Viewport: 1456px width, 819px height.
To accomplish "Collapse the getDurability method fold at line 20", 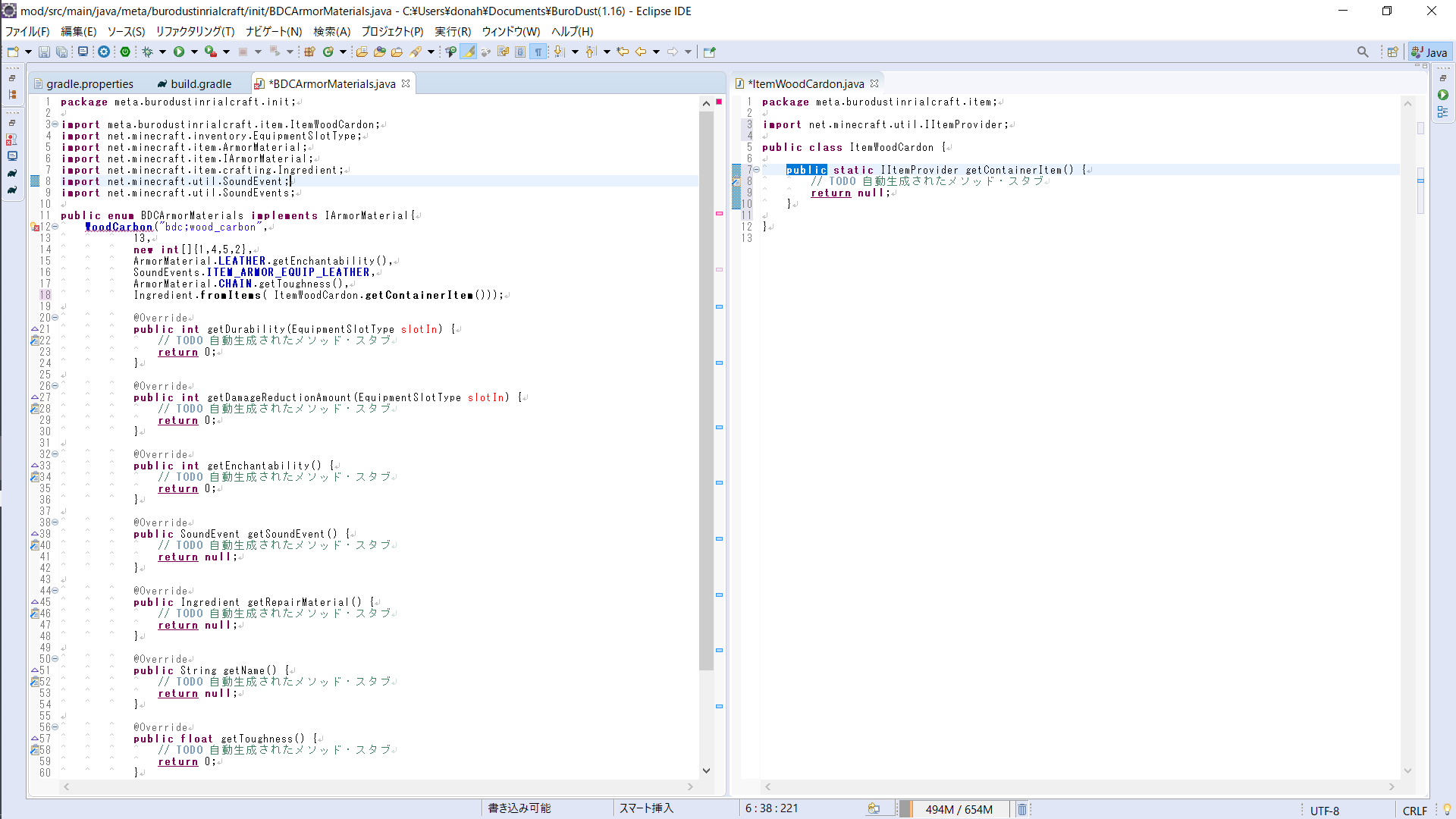I will (x=55, y=318).
